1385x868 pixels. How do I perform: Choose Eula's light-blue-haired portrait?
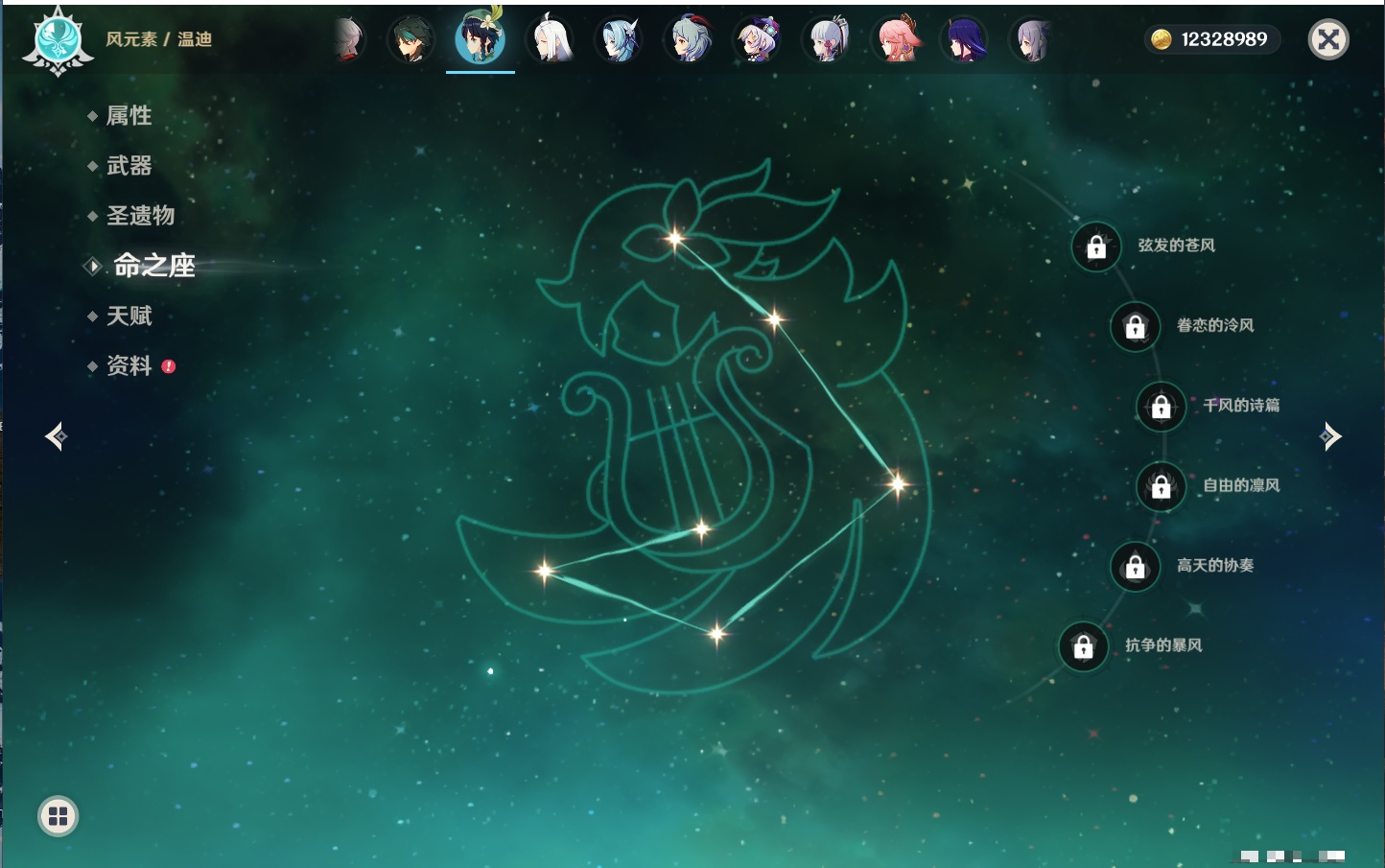620,40
